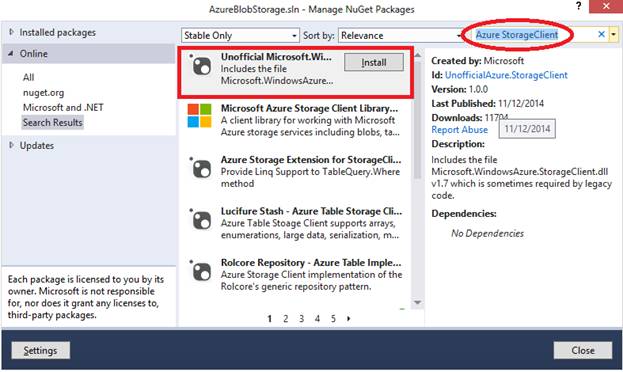Select the All source under Online
This screenshot has width=623, height=372.
click(29, 77)
